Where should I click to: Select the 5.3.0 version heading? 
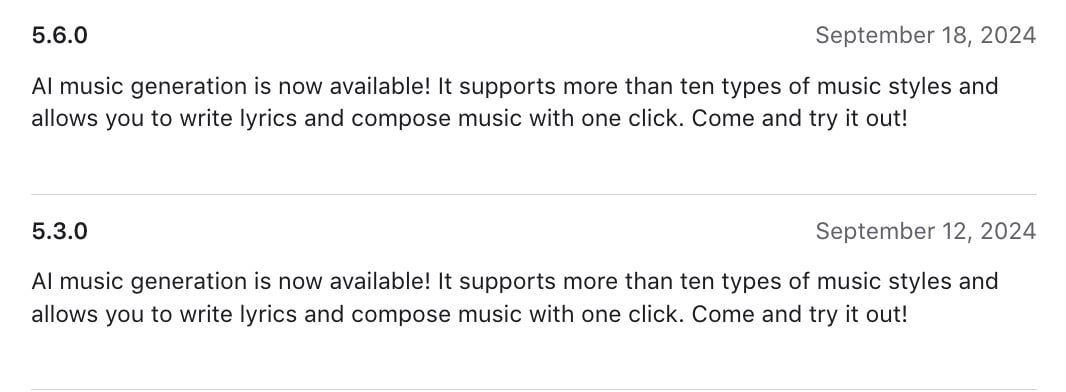click(59, 231)
